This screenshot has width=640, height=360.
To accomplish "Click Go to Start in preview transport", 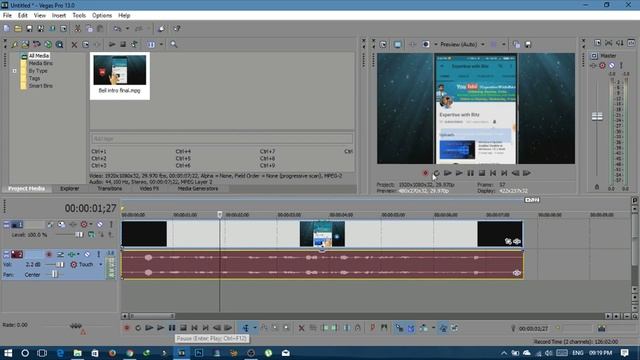I will point(493,173).
